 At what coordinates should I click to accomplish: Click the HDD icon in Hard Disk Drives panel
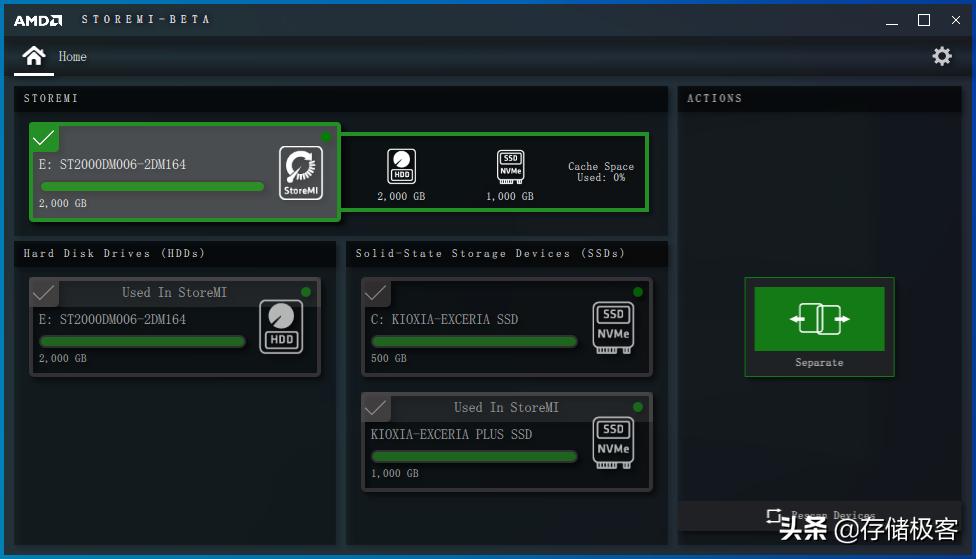point(281,327)
